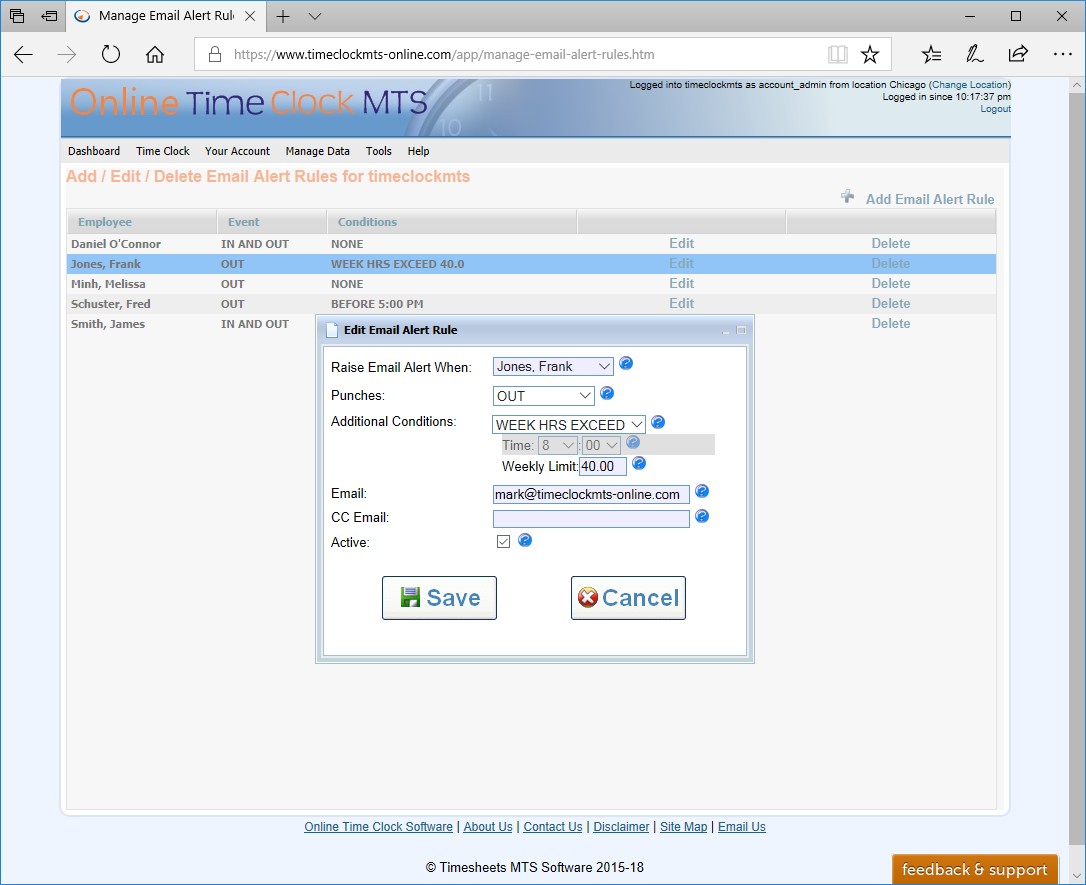
Task: Click help icon beside Additional Conditions dropdown
Action: tap(658, 422)
